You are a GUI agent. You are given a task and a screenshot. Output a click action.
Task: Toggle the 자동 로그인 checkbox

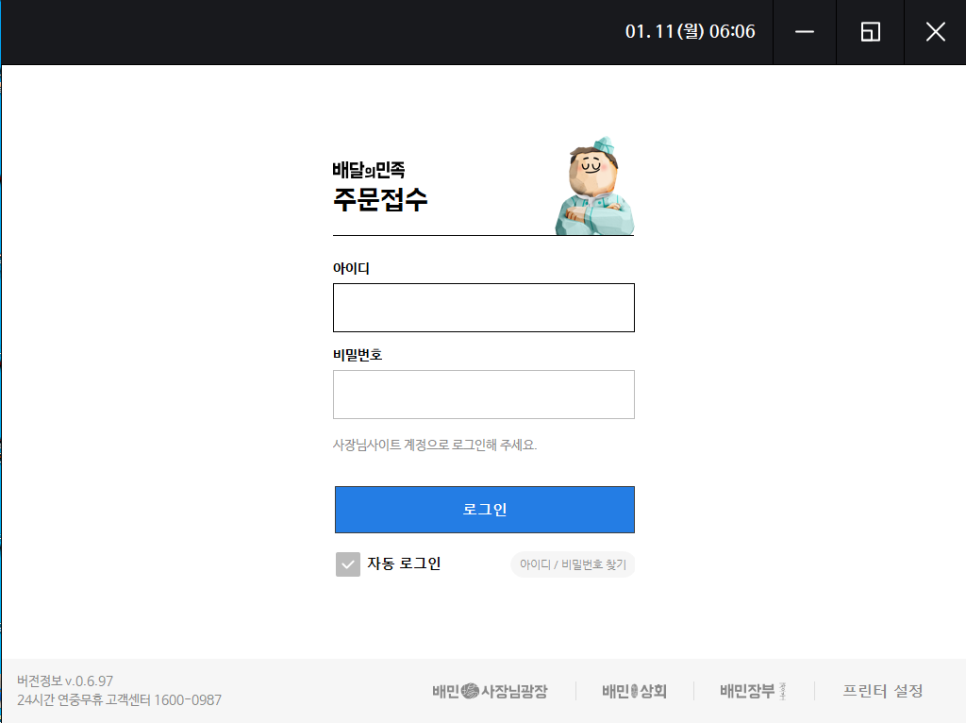point(348,564)
